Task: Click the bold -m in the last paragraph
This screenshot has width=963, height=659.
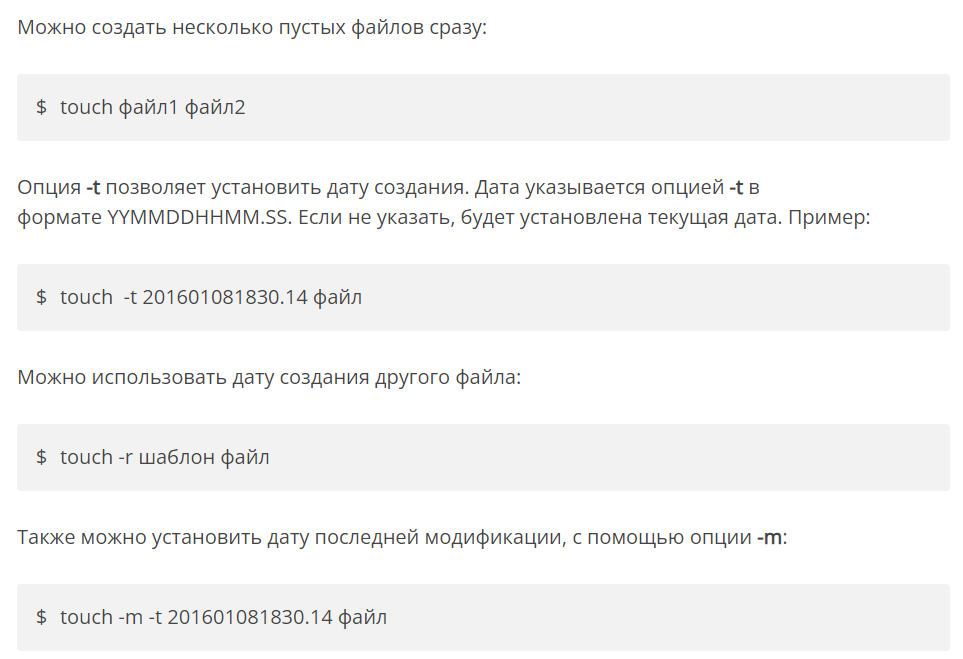Action: [x=770, y=537]
